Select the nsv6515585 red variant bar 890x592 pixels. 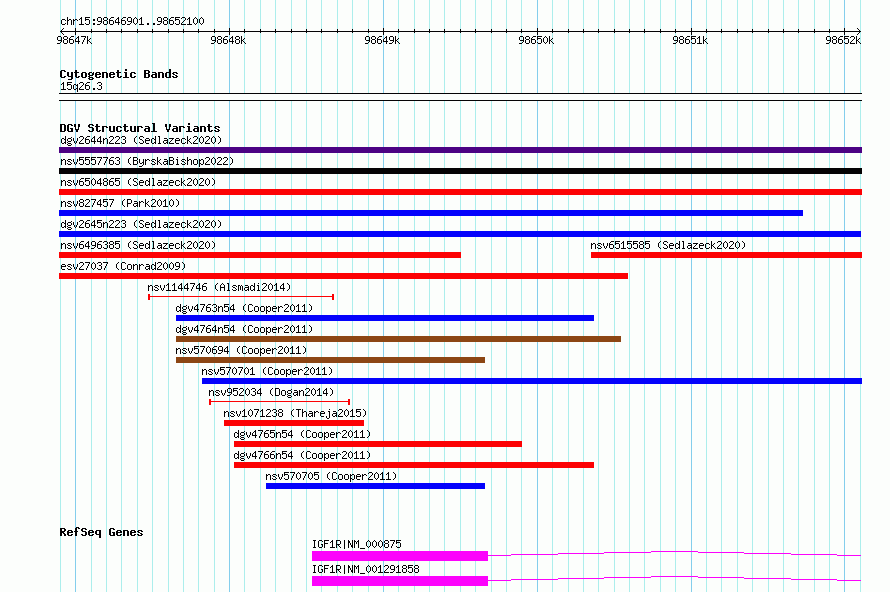pyautogui.click(x=727, y=255)
